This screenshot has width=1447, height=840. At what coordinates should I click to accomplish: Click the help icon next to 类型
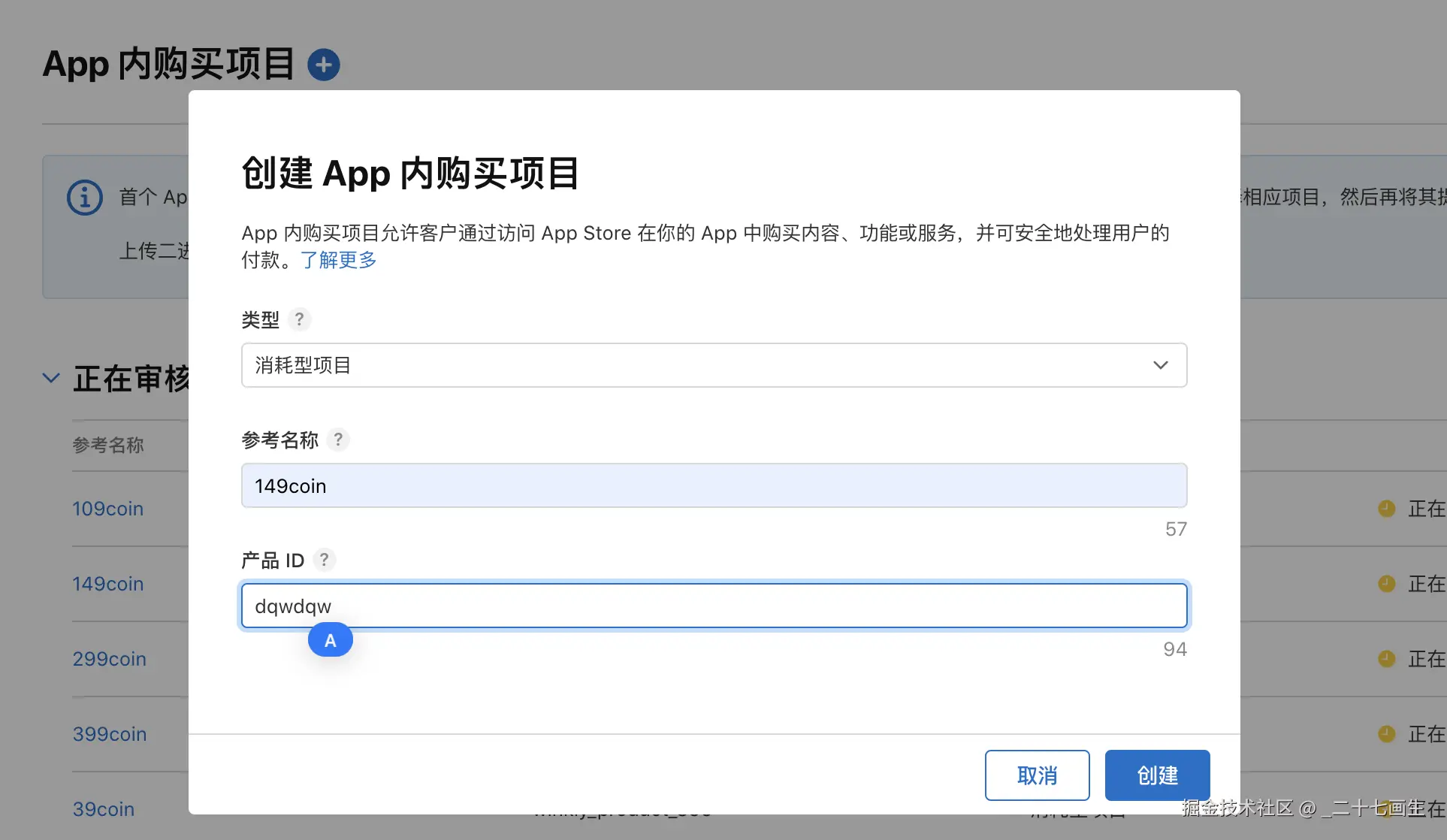click(x=299, y=319)
